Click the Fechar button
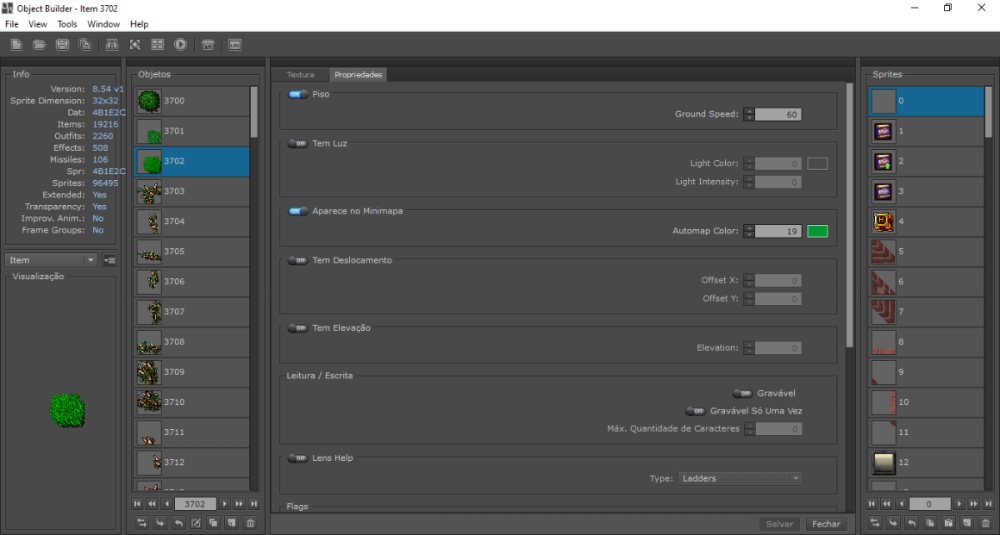The height and width of the screenshot is (535, 1000). tap(826, 524)
